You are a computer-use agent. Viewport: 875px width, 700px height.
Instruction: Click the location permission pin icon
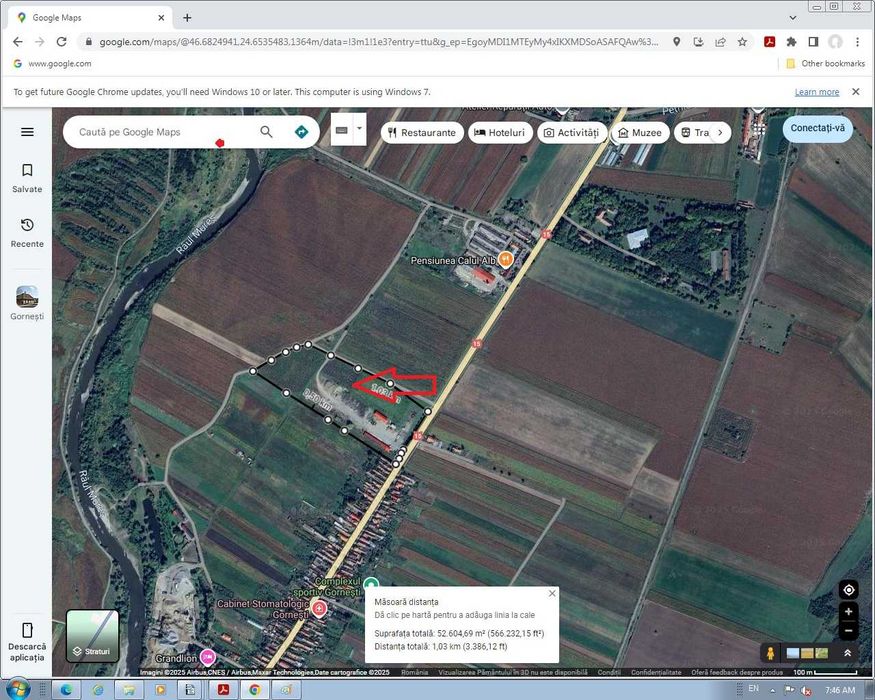[676, 42]
